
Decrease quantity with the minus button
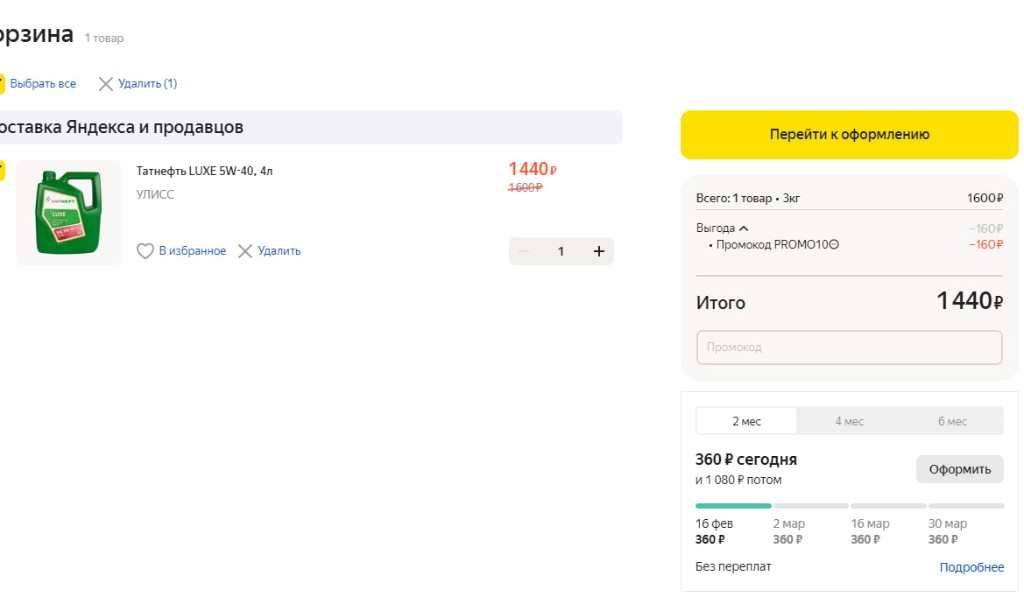point(524,251)
